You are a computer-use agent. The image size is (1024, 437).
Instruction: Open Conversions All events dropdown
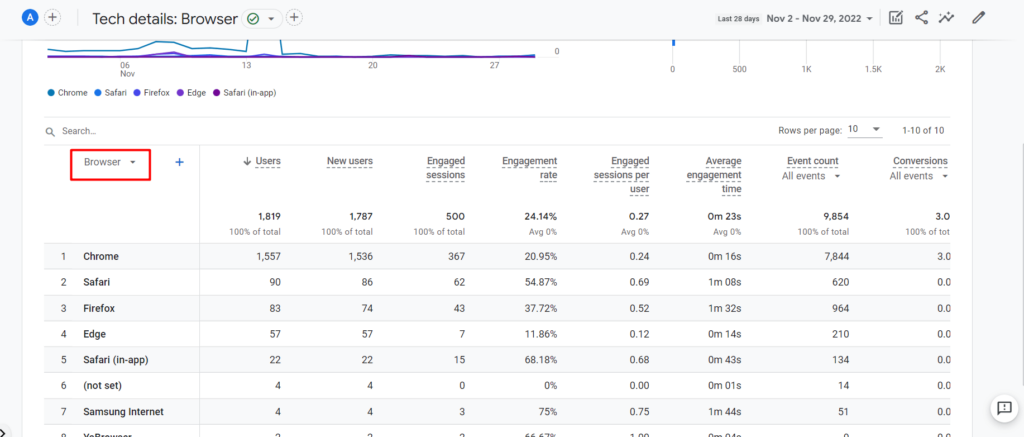coord(918,176)
